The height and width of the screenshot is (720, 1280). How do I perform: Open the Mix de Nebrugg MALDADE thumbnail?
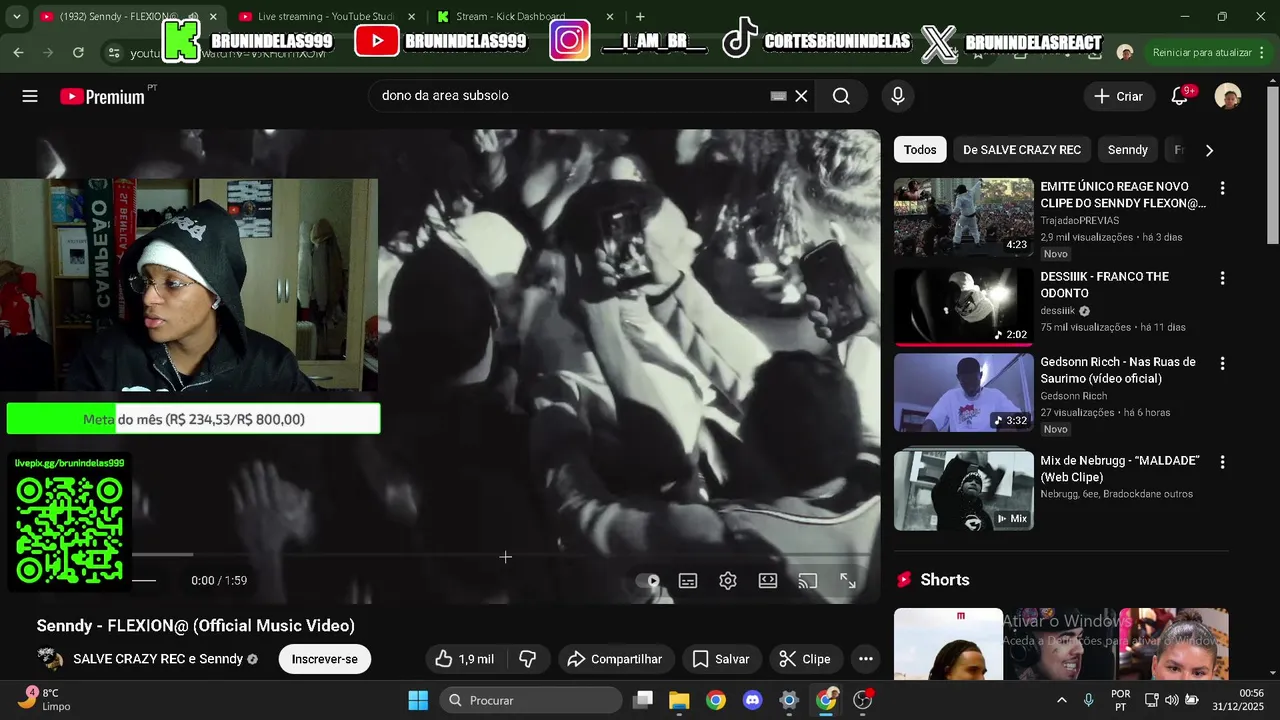(x=964, y=490)
